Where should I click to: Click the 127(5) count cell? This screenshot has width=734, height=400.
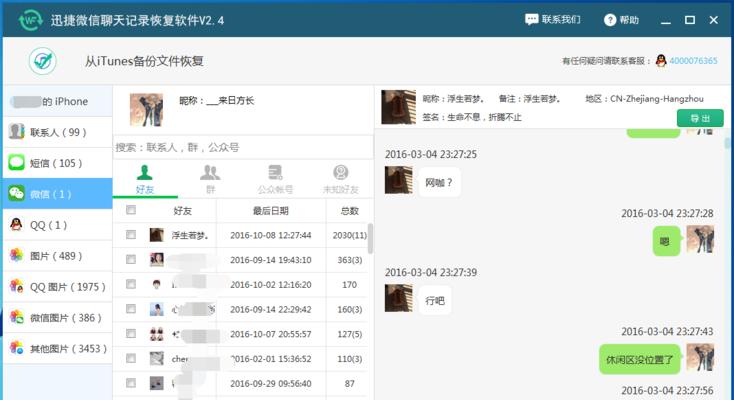(349, 334)
